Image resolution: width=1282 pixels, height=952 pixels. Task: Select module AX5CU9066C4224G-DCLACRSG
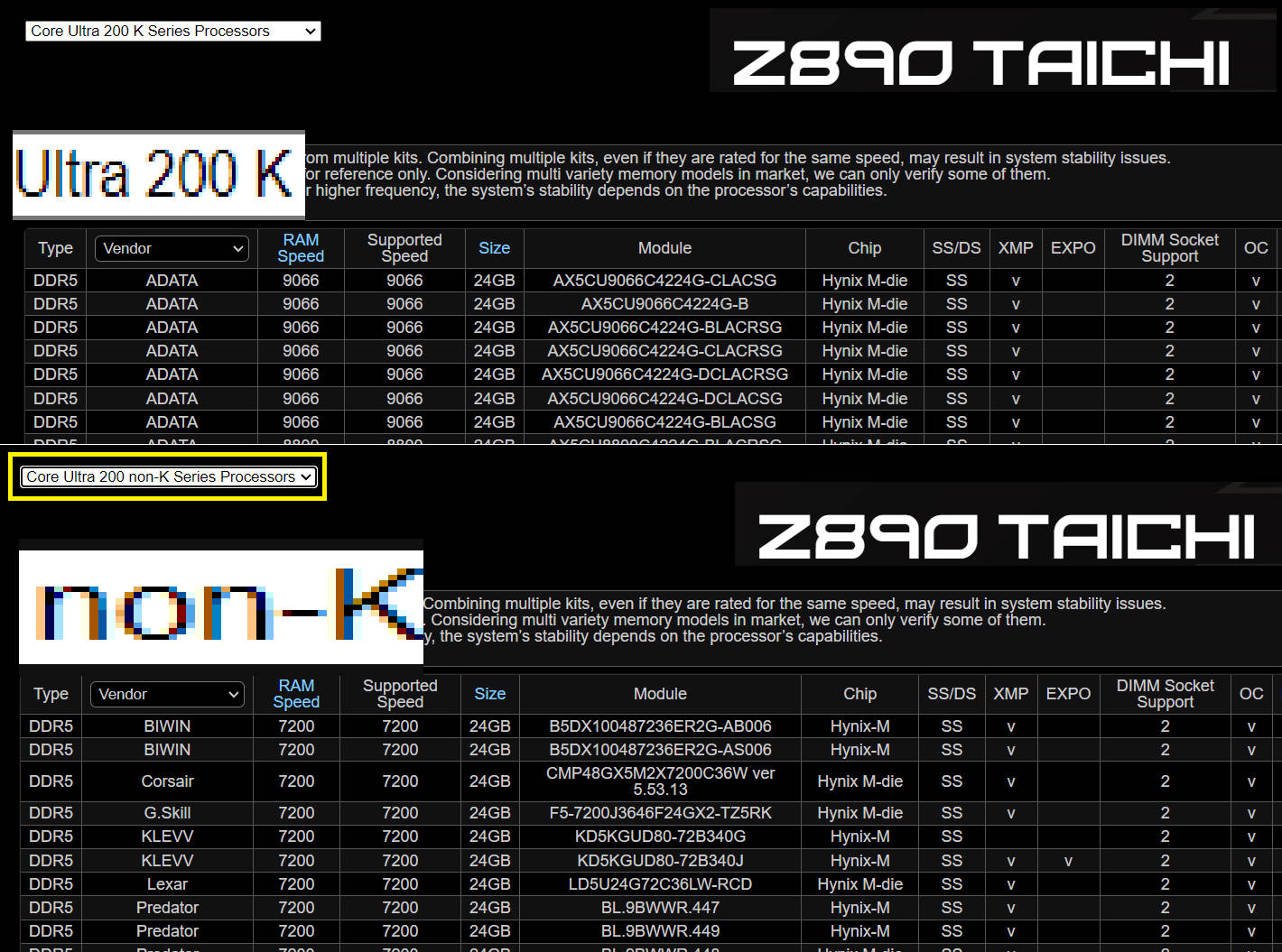pos(664,374)
